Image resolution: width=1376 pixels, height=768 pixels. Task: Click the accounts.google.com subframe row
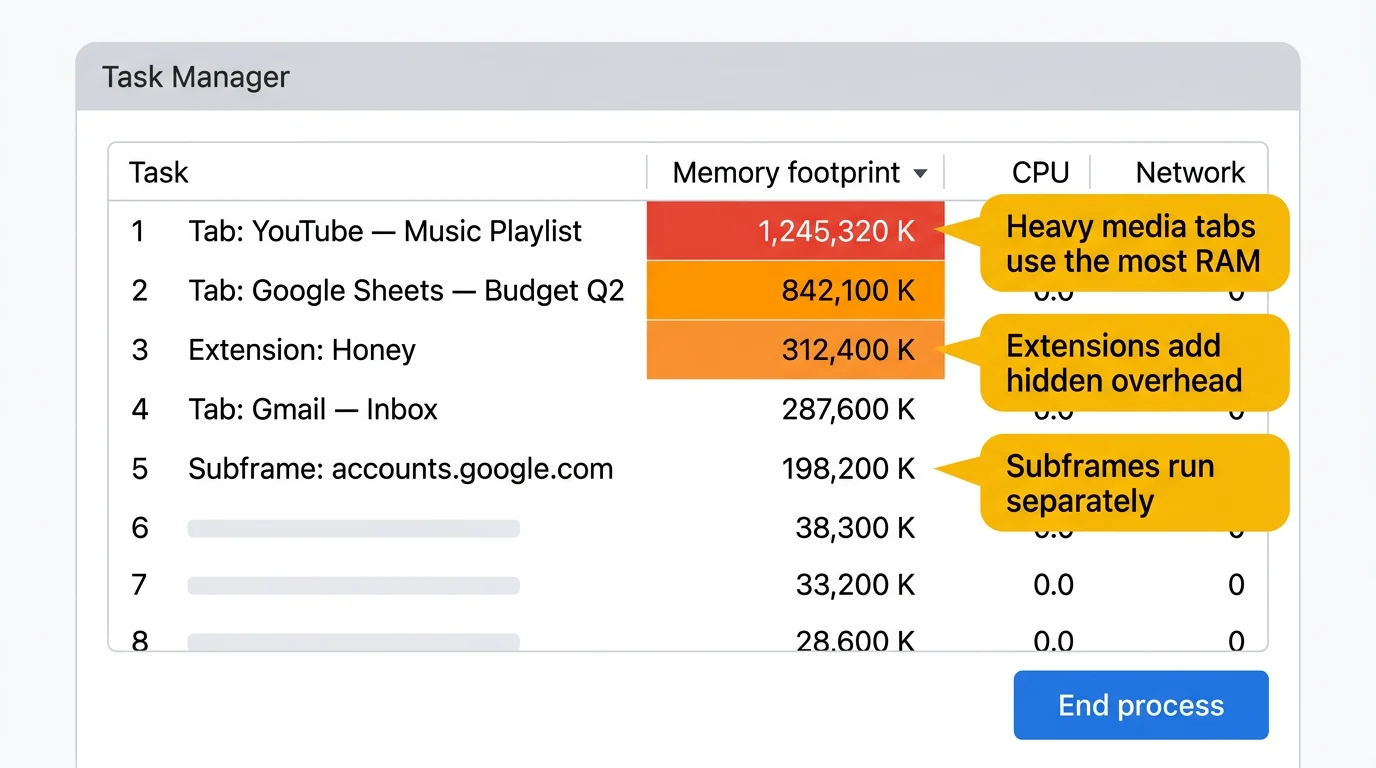pyautogui.click(x=400, y=468)
